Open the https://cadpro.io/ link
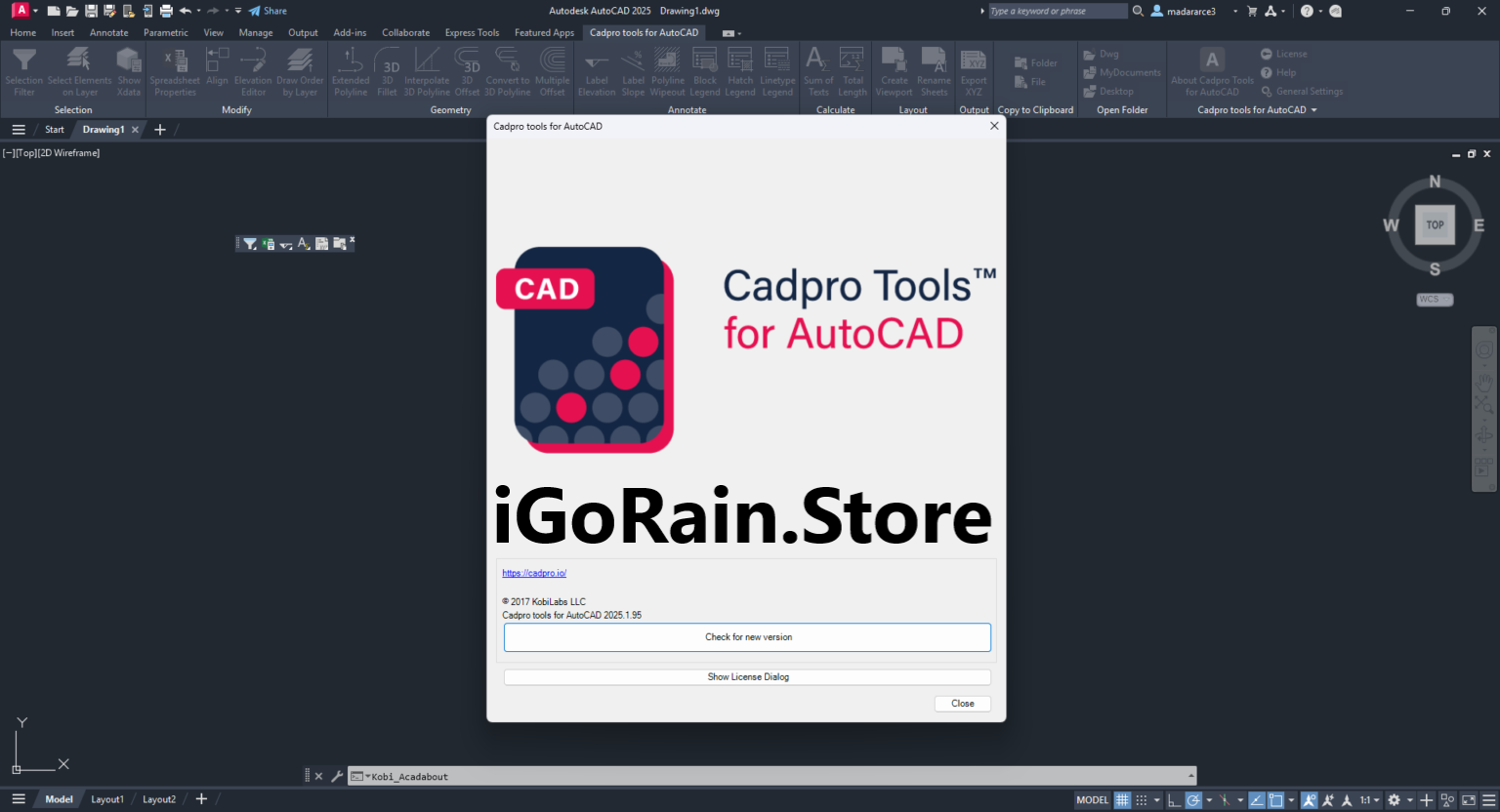This screenshot has width=1500, height=812. [x=534, y=573]
